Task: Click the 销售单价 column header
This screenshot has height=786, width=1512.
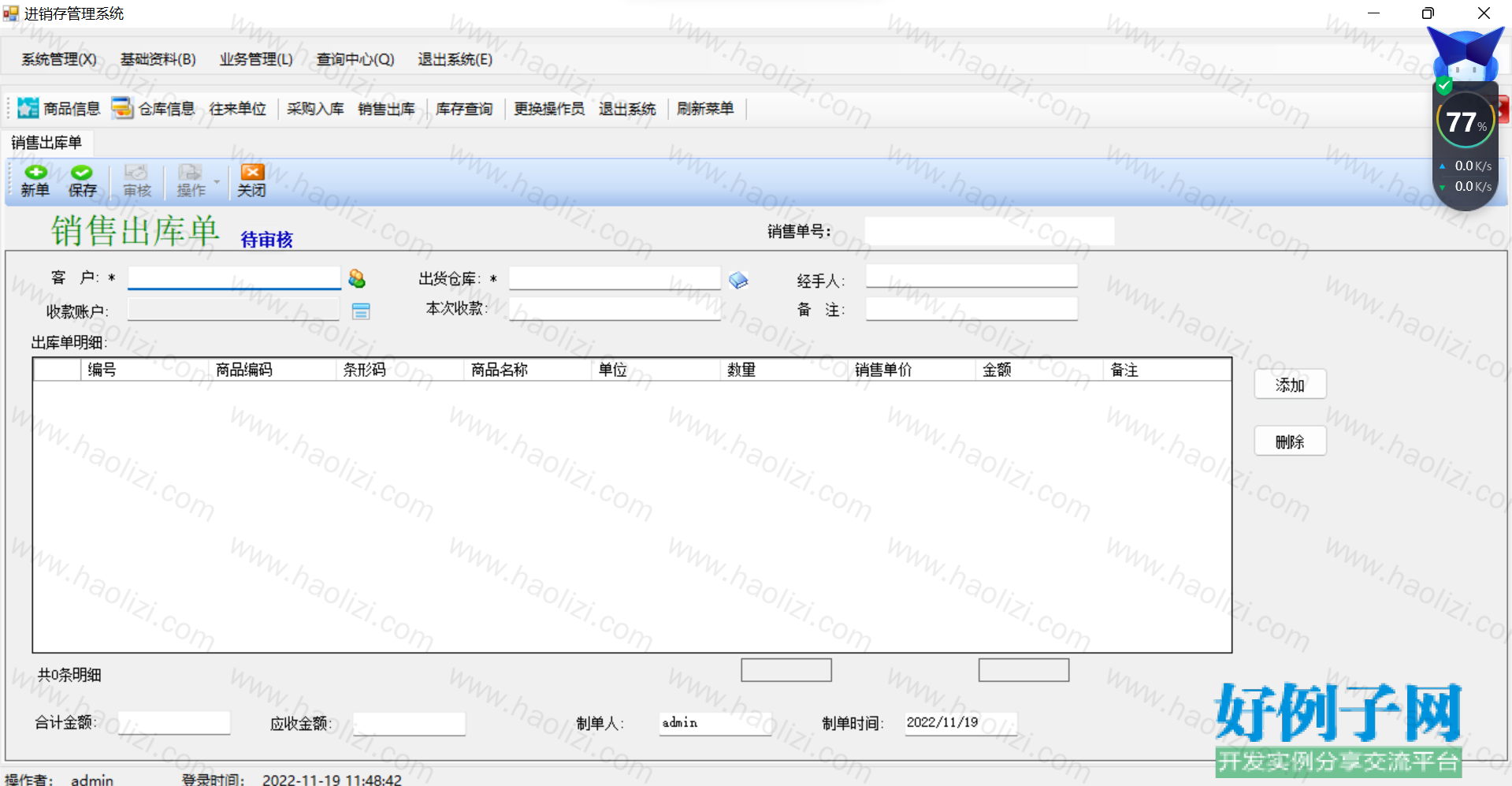Action: click(x=912, y=370)
